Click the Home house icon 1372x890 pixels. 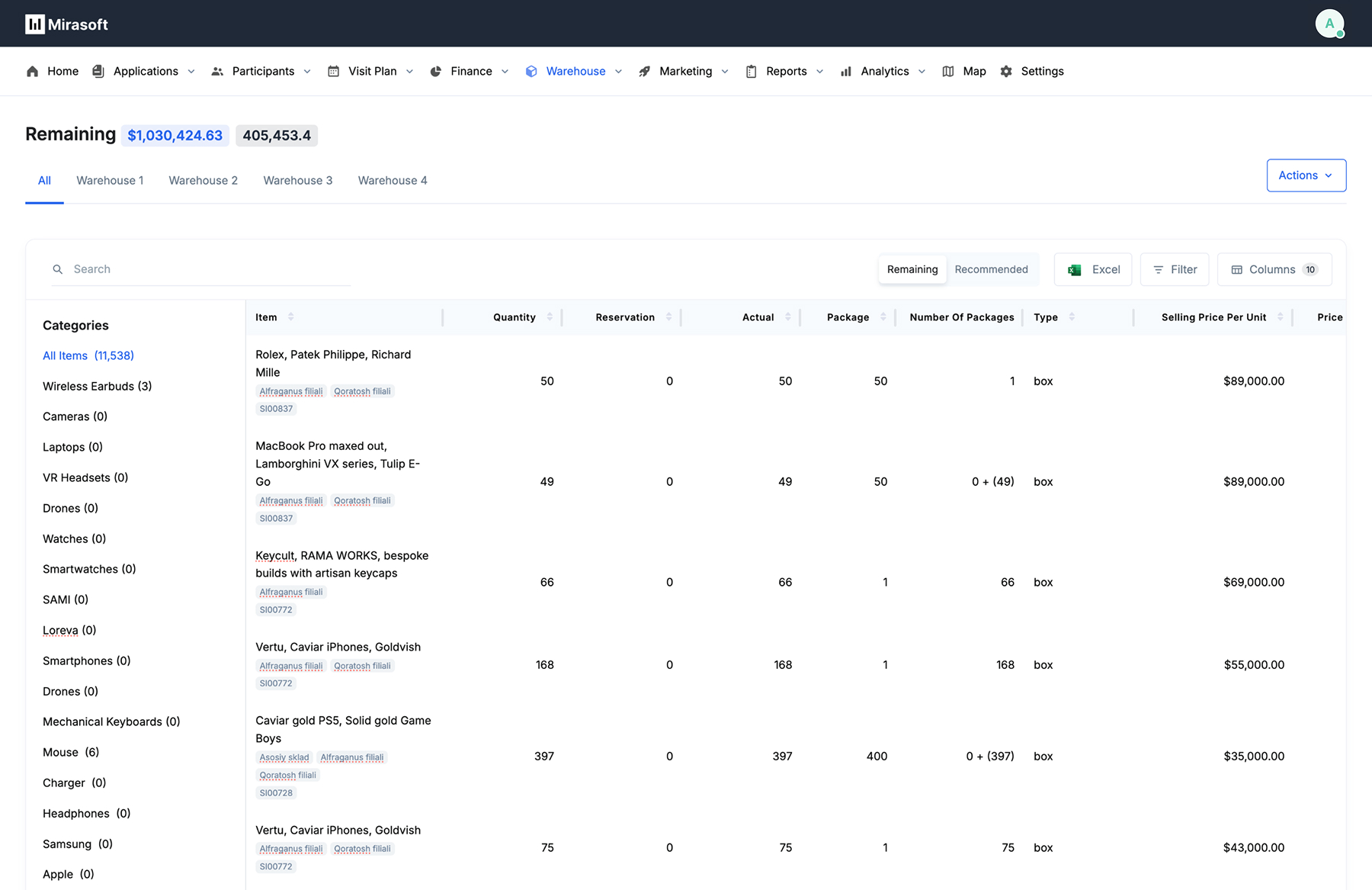click(x=32, y=71)
